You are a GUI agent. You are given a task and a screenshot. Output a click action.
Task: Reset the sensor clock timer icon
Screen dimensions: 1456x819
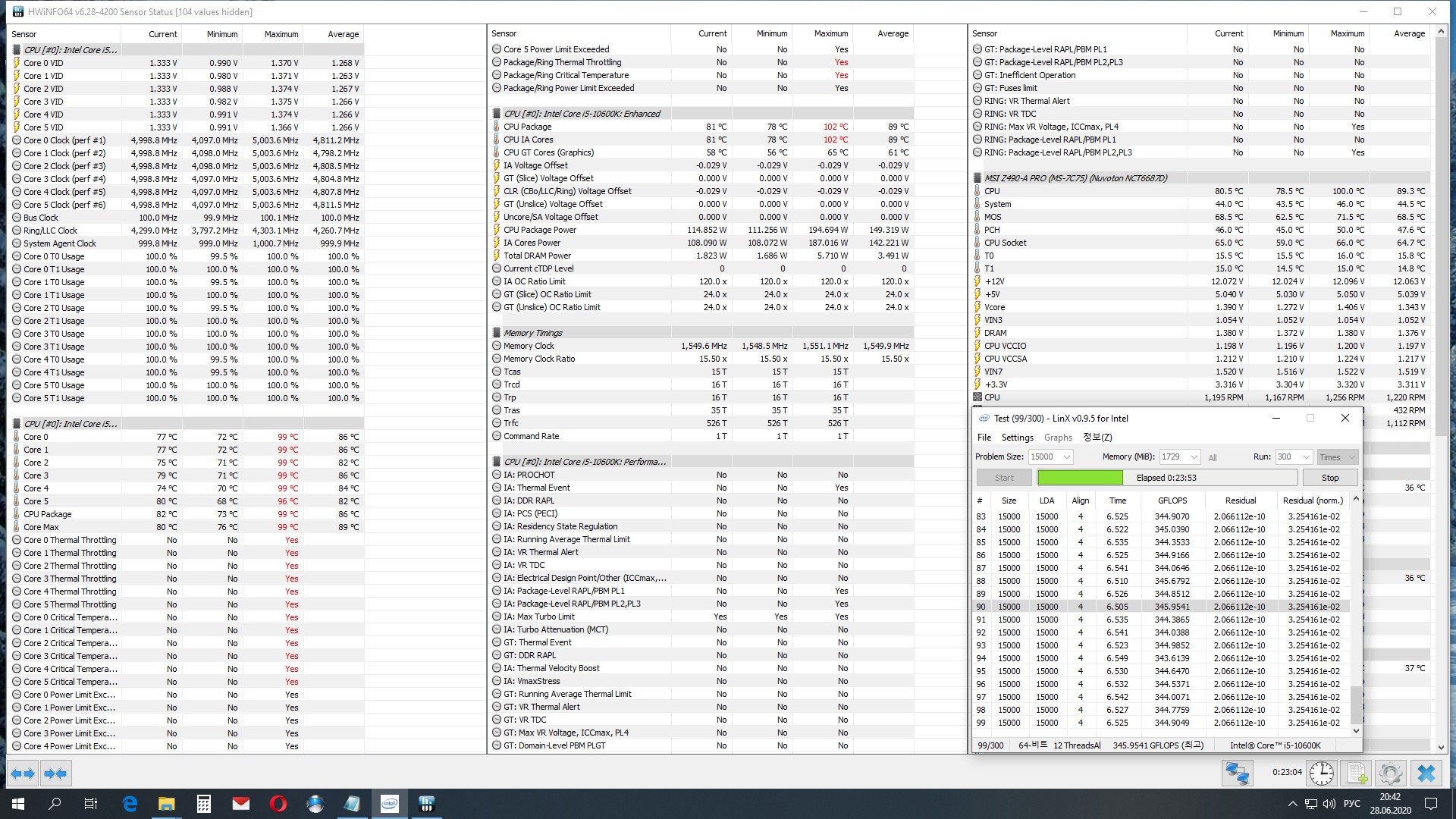(1322, 773)
